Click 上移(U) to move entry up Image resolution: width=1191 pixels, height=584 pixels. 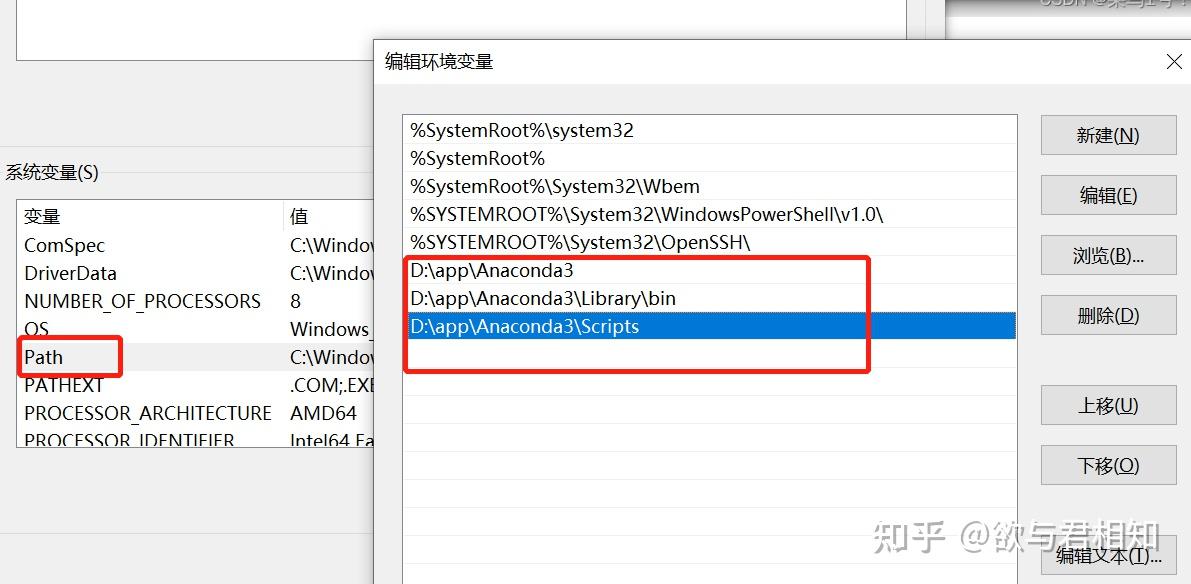1108,405
